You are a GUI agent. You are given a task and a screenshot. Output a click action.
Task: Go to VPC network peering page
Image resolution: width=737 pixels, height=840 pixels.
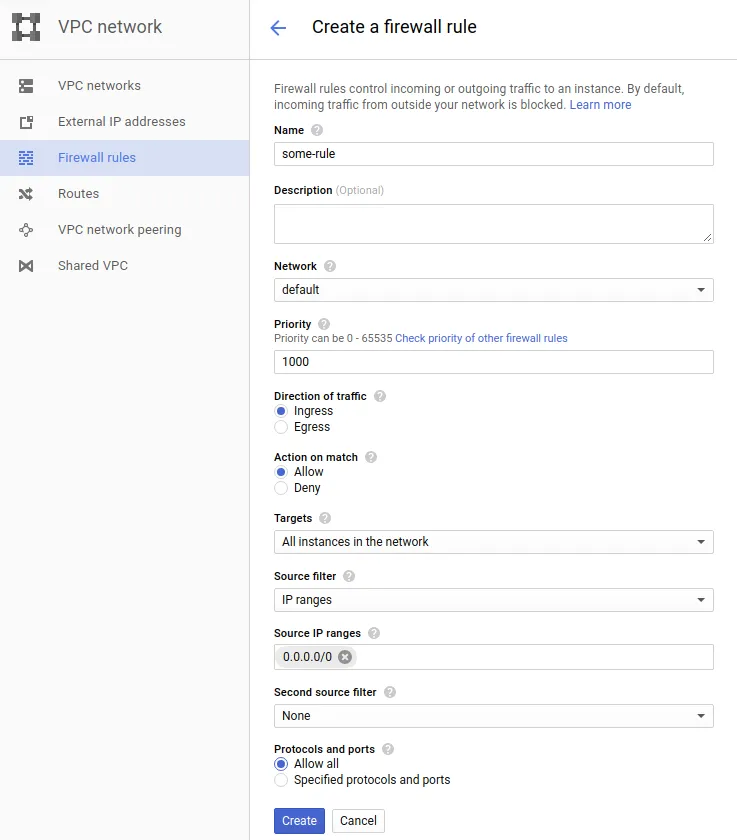click(119, 230)
